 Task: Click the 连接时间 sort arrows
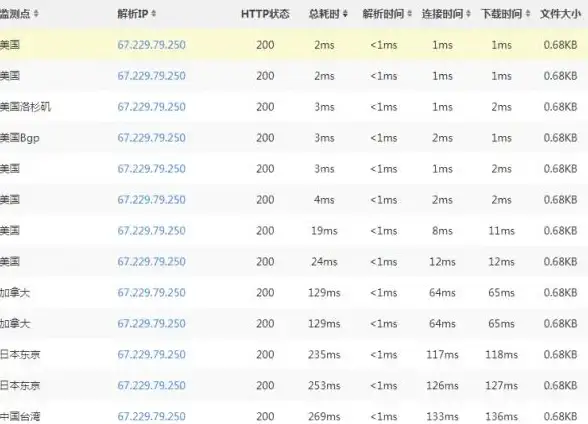pos(468,14)
